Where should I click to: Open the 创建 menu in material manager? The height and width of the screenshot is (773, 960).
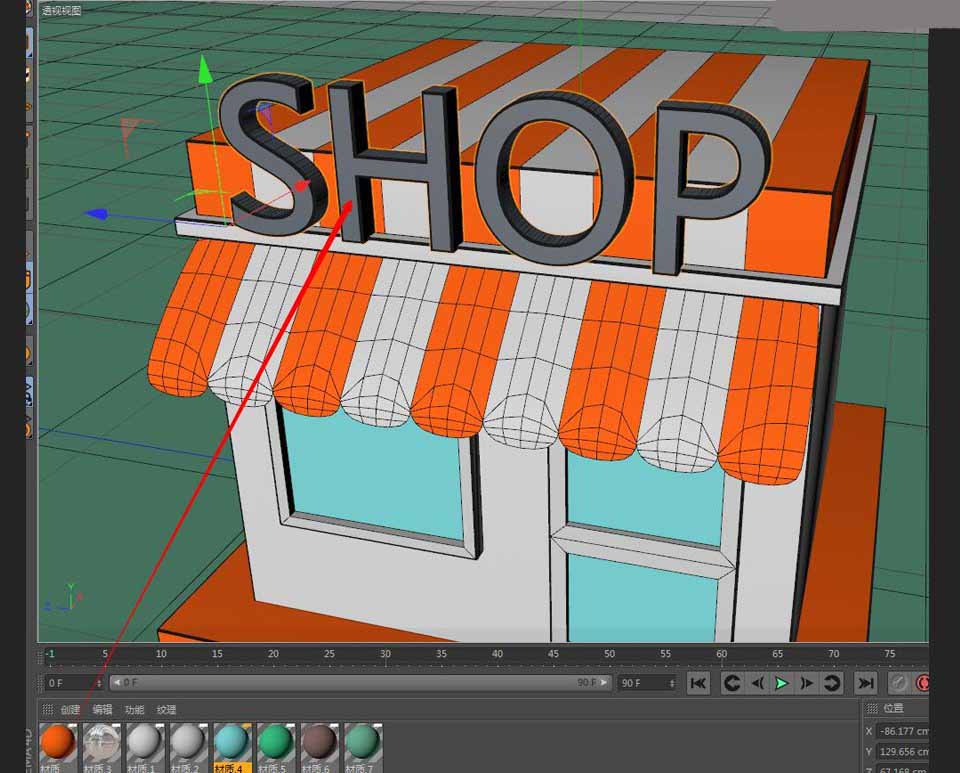click(70, 710)
